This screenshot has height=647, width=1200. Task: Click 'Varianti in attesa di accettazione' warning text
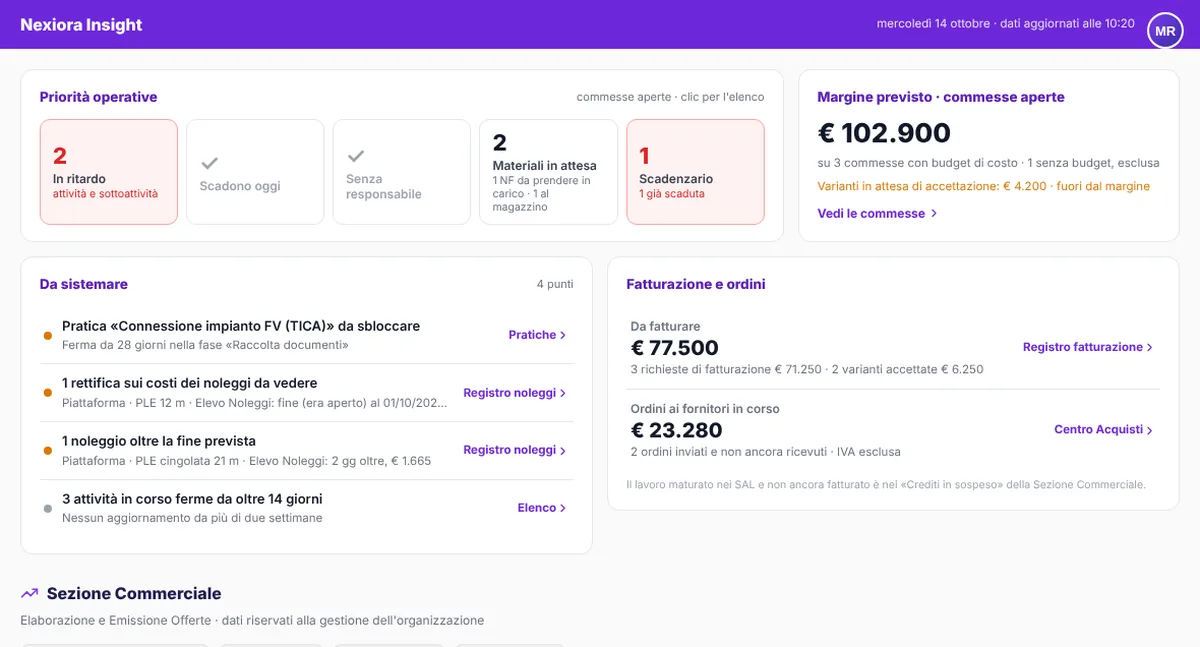(983, 186)
